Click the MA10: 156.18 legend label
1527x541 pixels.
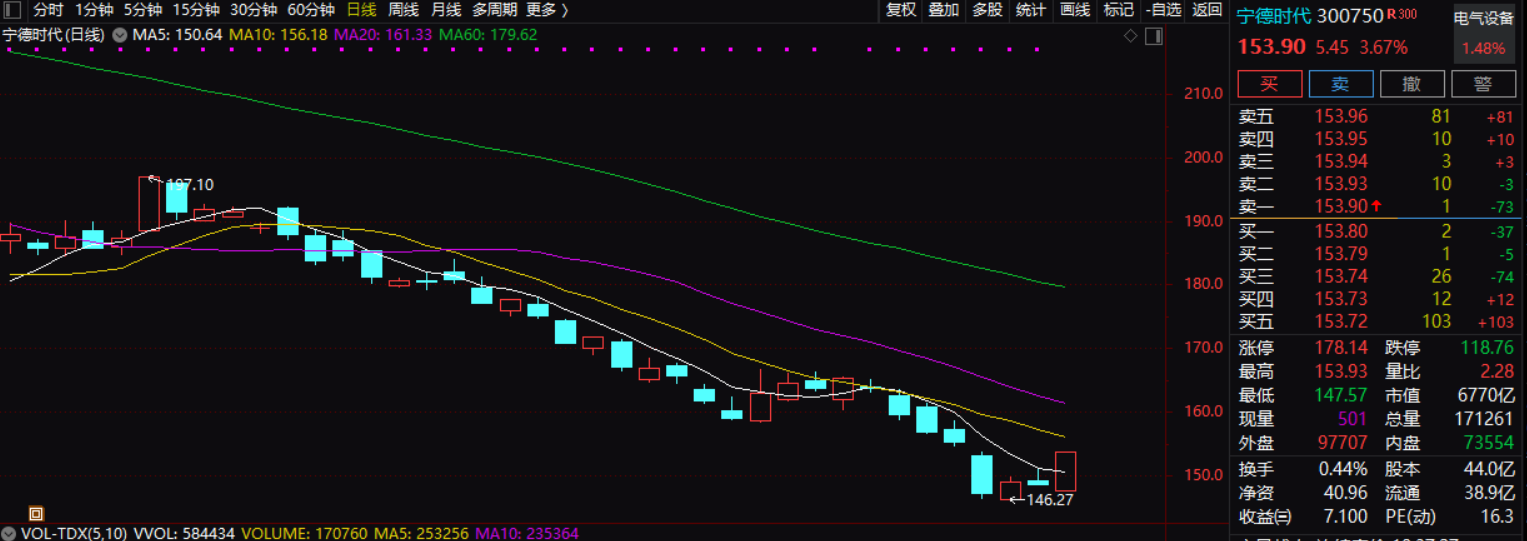coord(278,35)
